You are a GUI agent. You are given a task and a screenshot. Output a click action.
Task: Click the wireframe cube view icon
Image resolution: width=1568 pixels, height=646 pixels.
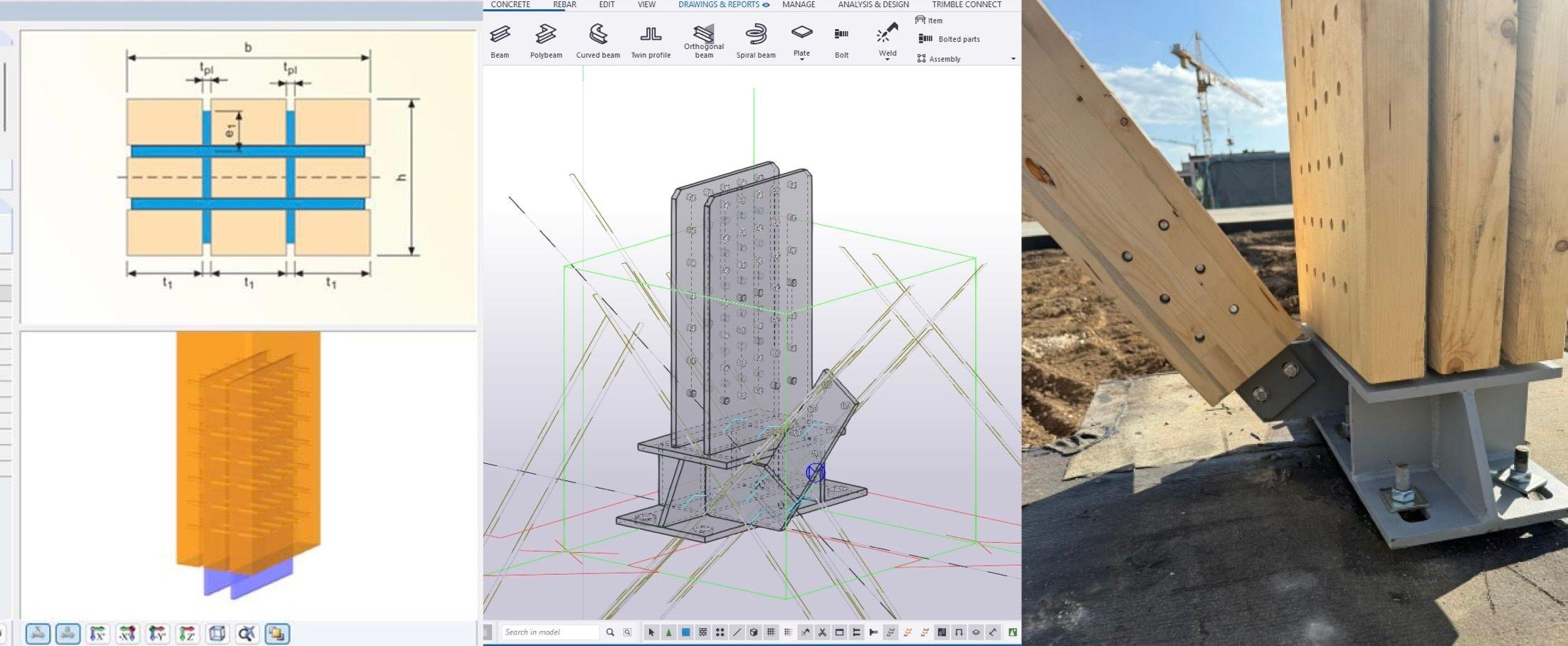pos(217,633)
